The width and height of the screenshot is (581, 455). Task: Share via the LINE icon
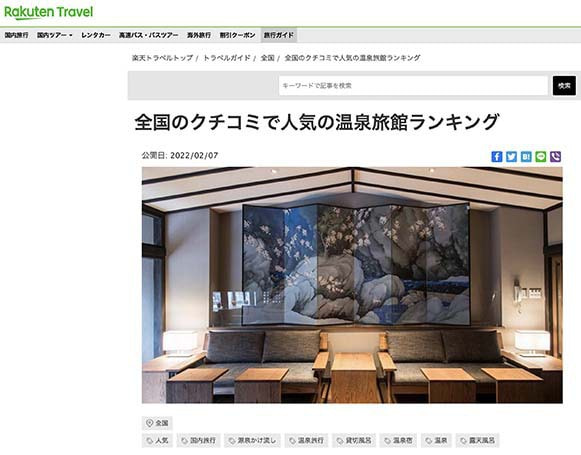pyautogui.click(x=541, y=157)
